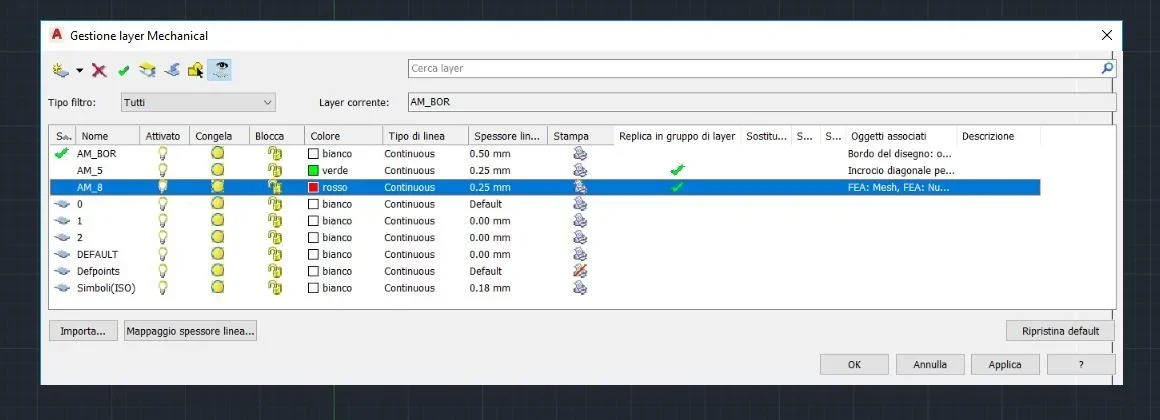Screen dimensions: 1160x420
Task: Click the white color swatch of AM_BOR
Action: (314, 154)
